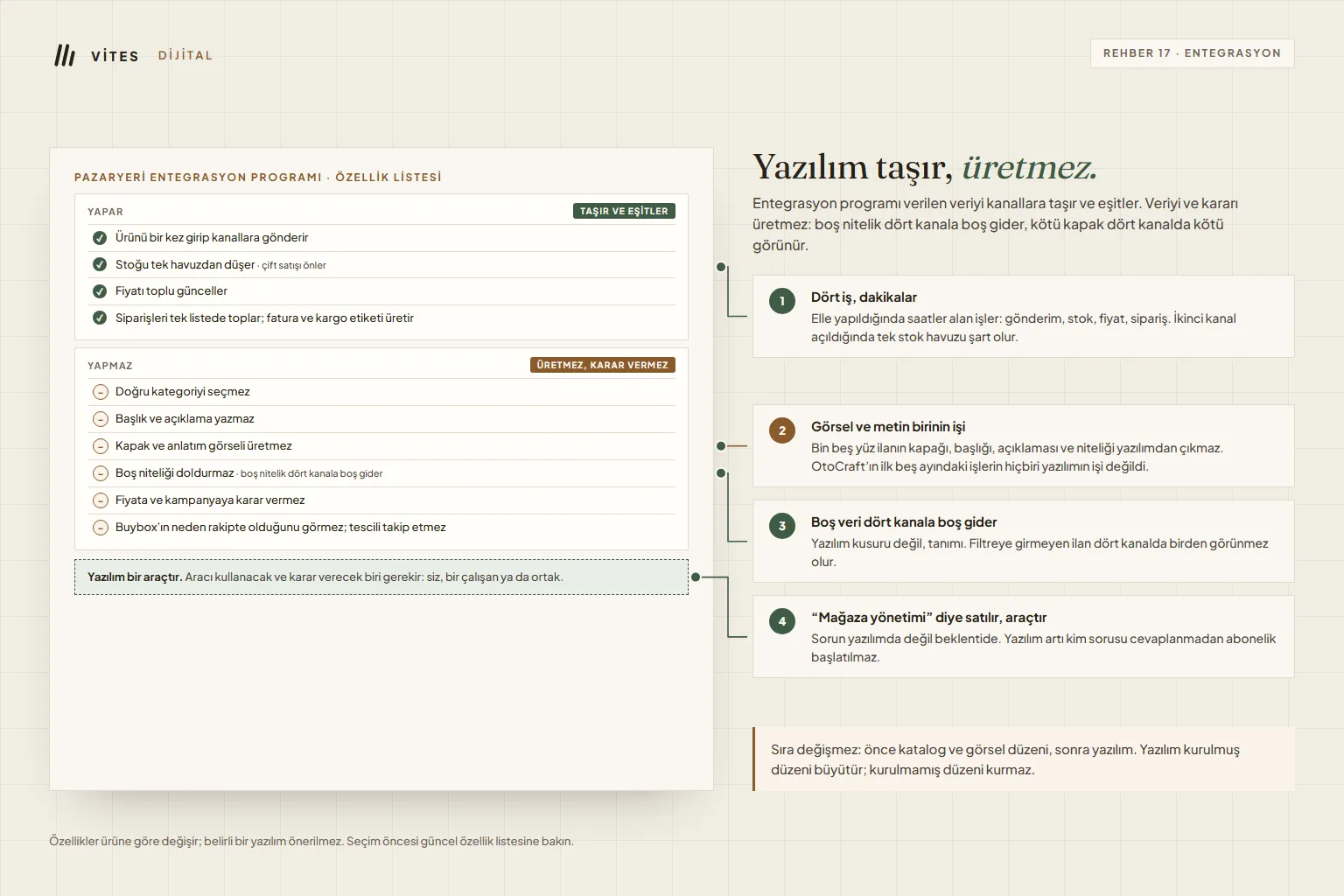Click the green number 3 circle badge

tap(782, 526)
